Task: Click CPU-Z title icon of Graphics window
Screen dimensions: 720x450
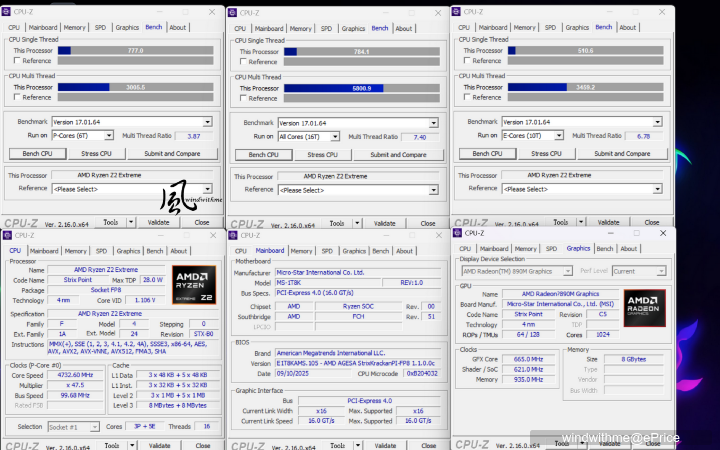Action: pyautogui.click(x=458, y=233)
